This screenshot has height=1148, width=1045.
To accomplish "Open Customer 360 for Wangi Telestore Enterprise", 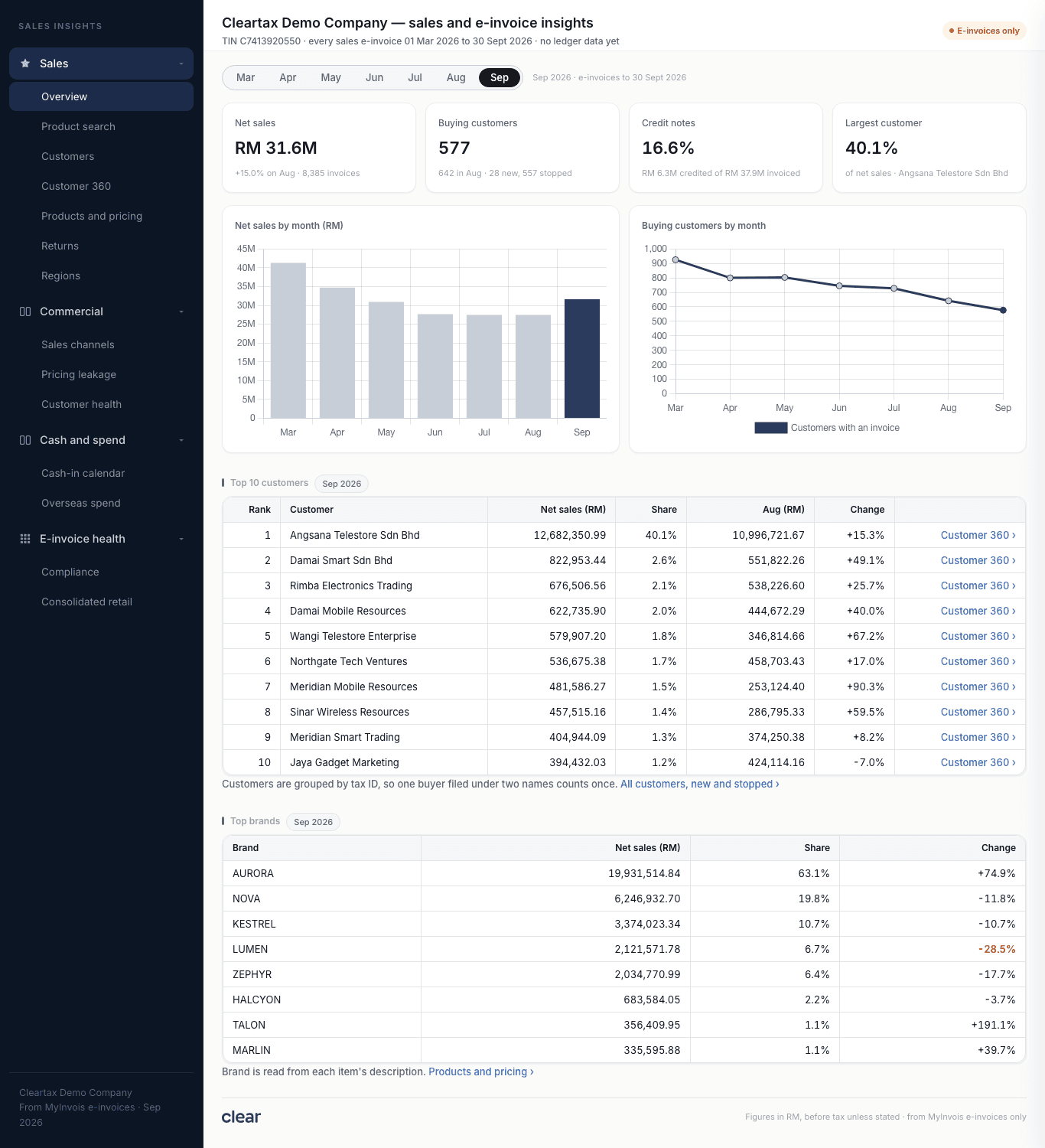I will (x=978, y=636).
